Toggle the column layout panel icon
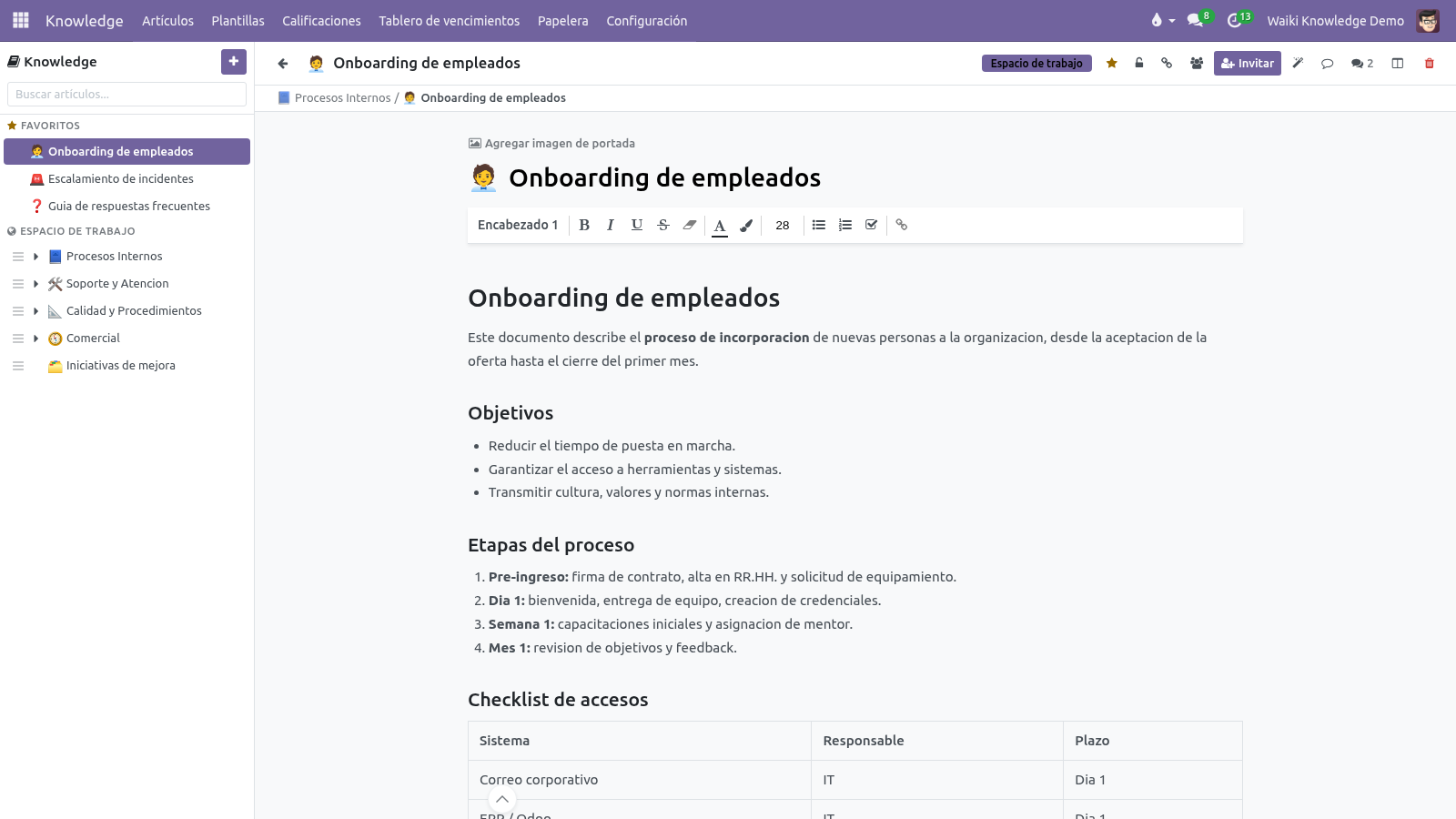The height and width of the screenshot is (819, 1456). [x=1398, y=63]
